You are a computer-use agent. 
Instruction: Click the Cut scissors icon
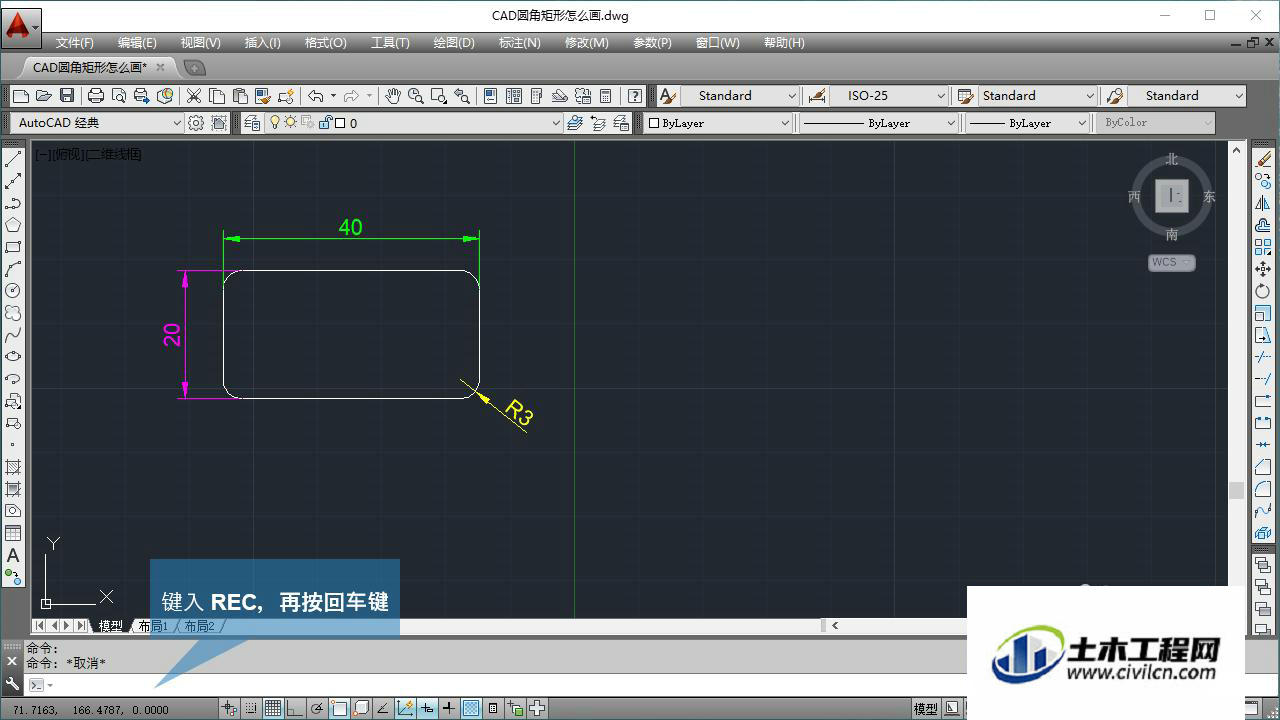pyautogui.click(x=194, y=96)
